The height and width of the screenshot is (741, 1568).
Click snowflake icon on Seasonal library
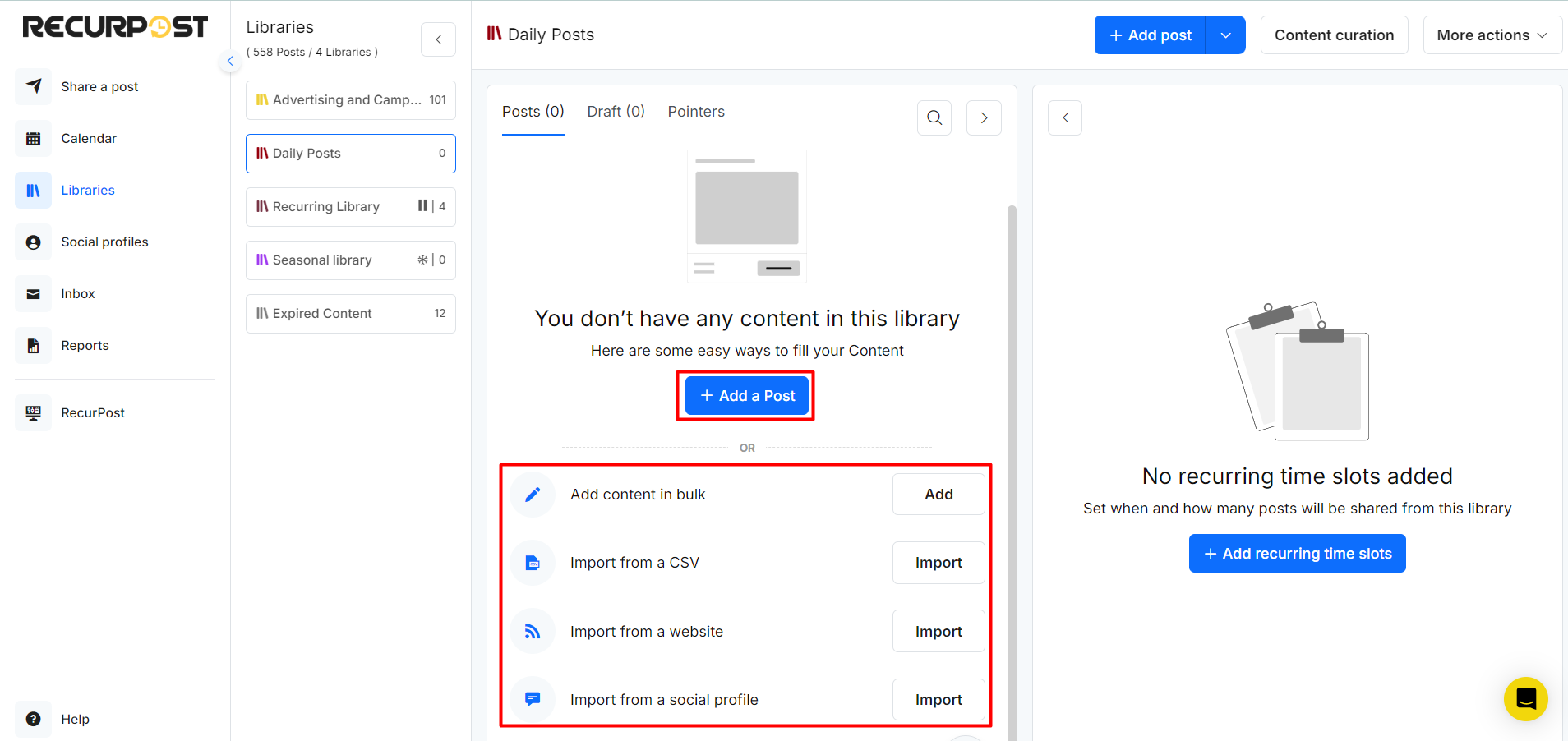pos(422,260)
